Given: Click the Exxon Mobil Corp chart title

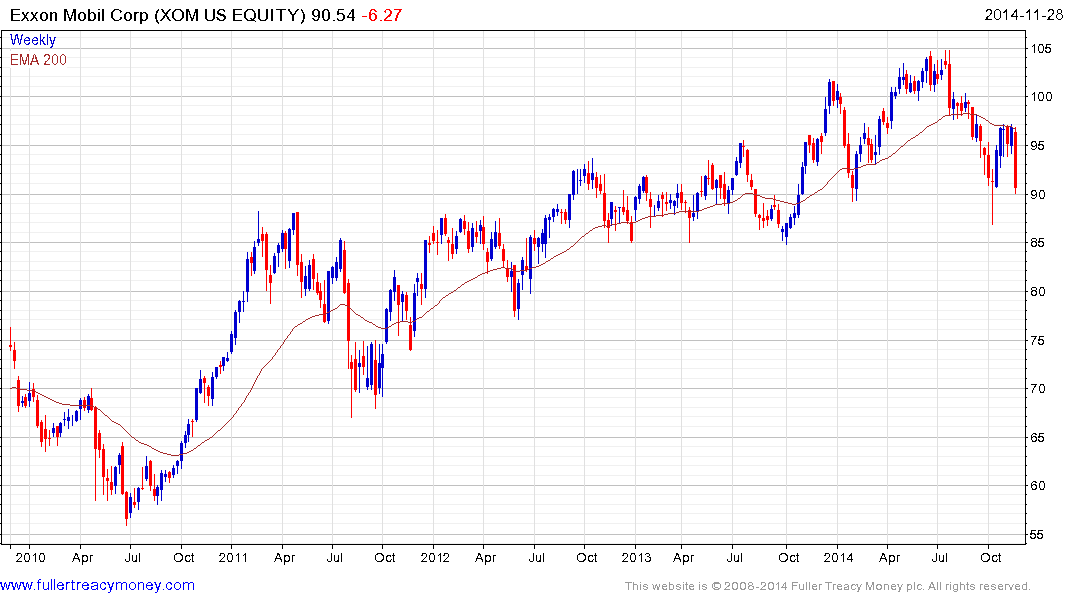Looking at the screenshot, I should 158,15.
